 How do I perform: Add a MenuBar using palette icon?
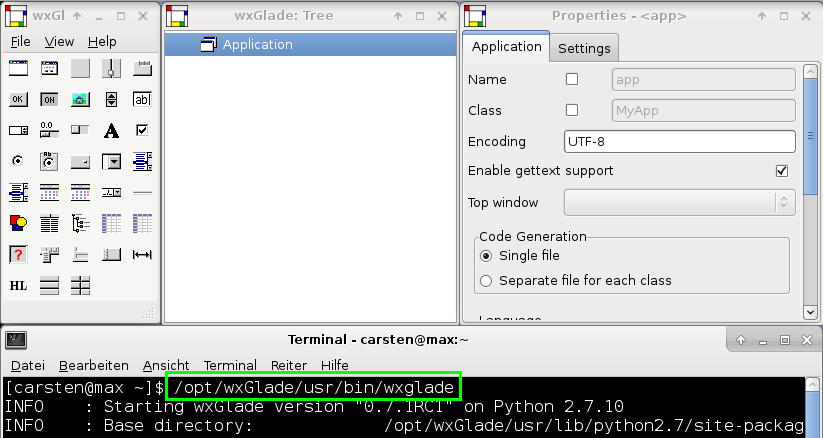(49, 255)
